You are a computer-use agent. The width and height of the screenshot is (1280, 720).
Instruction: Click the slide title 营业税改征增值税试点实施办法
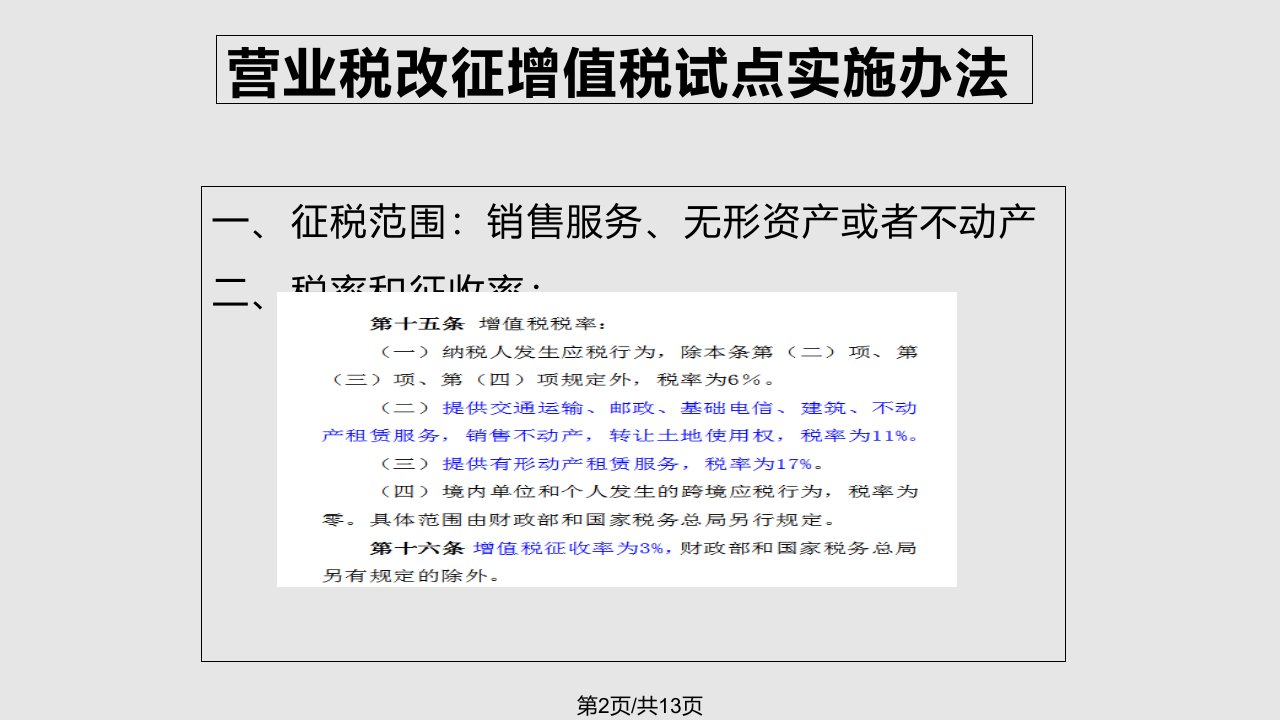pyautogui.click(x=618, y=72)
